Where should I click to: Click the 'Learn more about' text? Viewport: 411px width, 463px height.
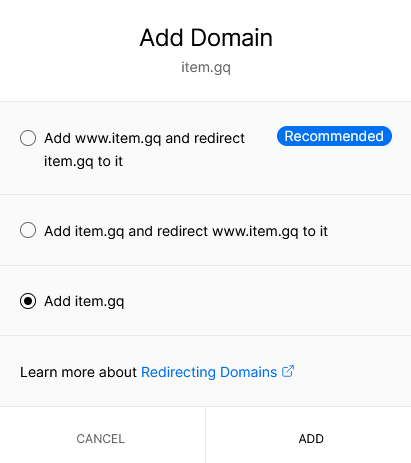coord(78,372)
